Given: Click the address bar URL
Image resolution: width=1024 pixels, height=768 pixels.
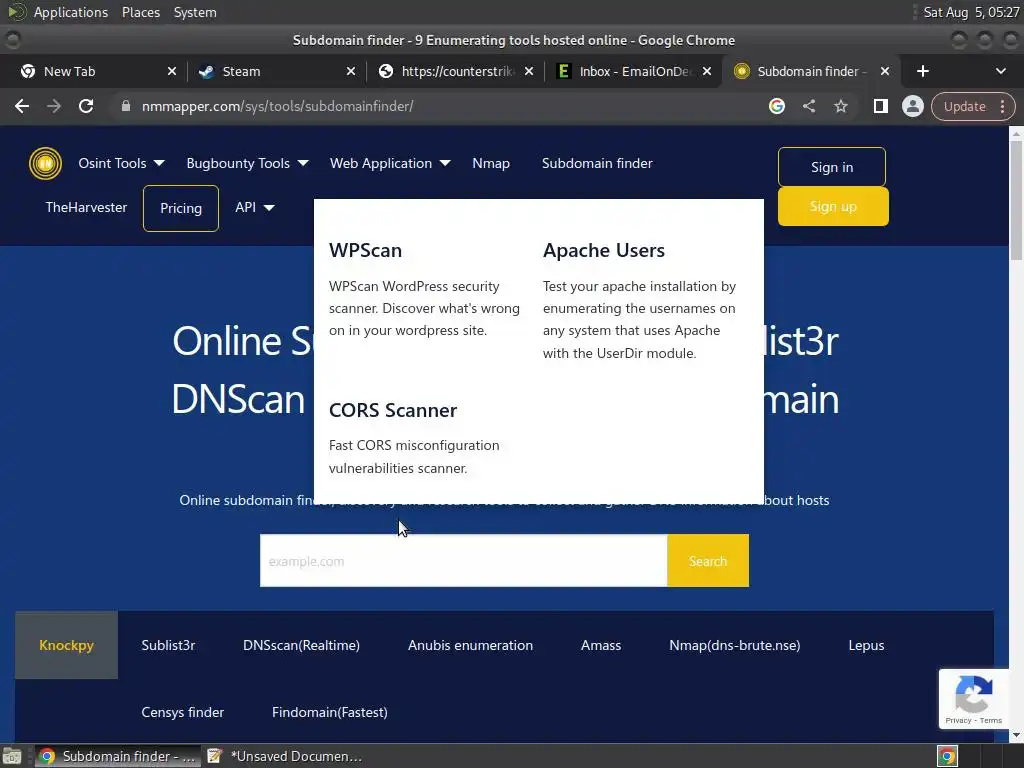Looking at the screenshot, I should [x=278, y=106].
